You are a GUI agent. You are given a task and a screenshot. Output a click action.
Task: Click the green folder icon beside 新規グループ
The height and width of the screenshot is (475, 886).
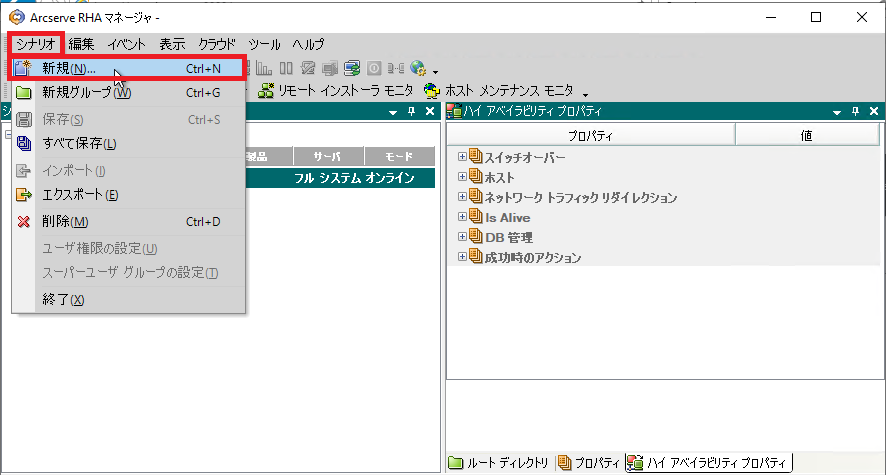pos(23,93)
